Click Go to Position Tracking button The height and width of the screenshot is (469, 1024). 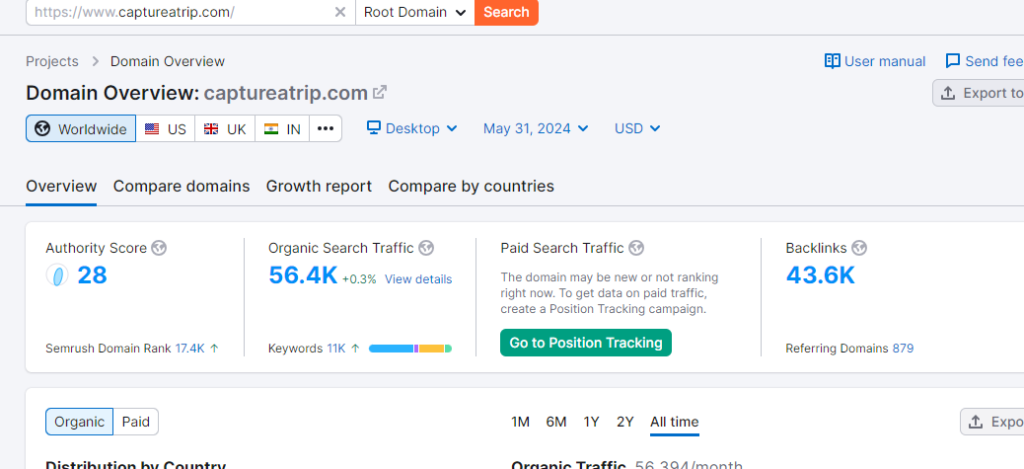pos(586,342)
